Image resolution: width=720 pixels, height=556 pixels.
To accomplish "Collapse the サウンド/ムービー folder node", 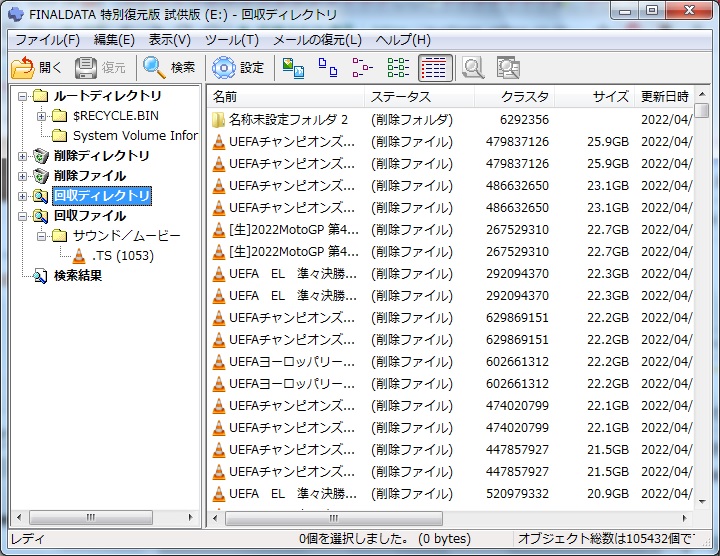I will point(42,236).
